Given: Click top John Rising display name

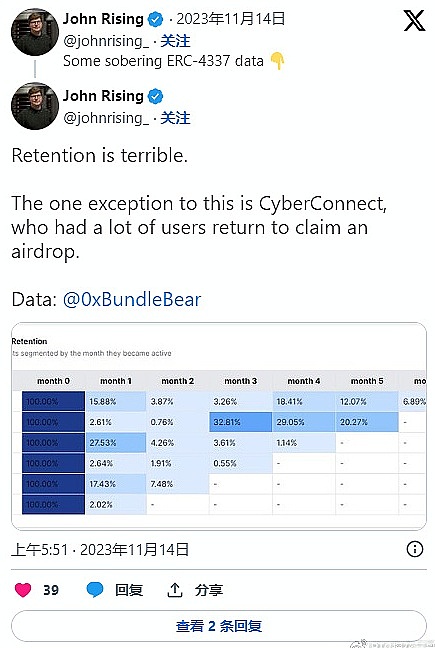Looking at the screenshot, I should pos(103,19).
